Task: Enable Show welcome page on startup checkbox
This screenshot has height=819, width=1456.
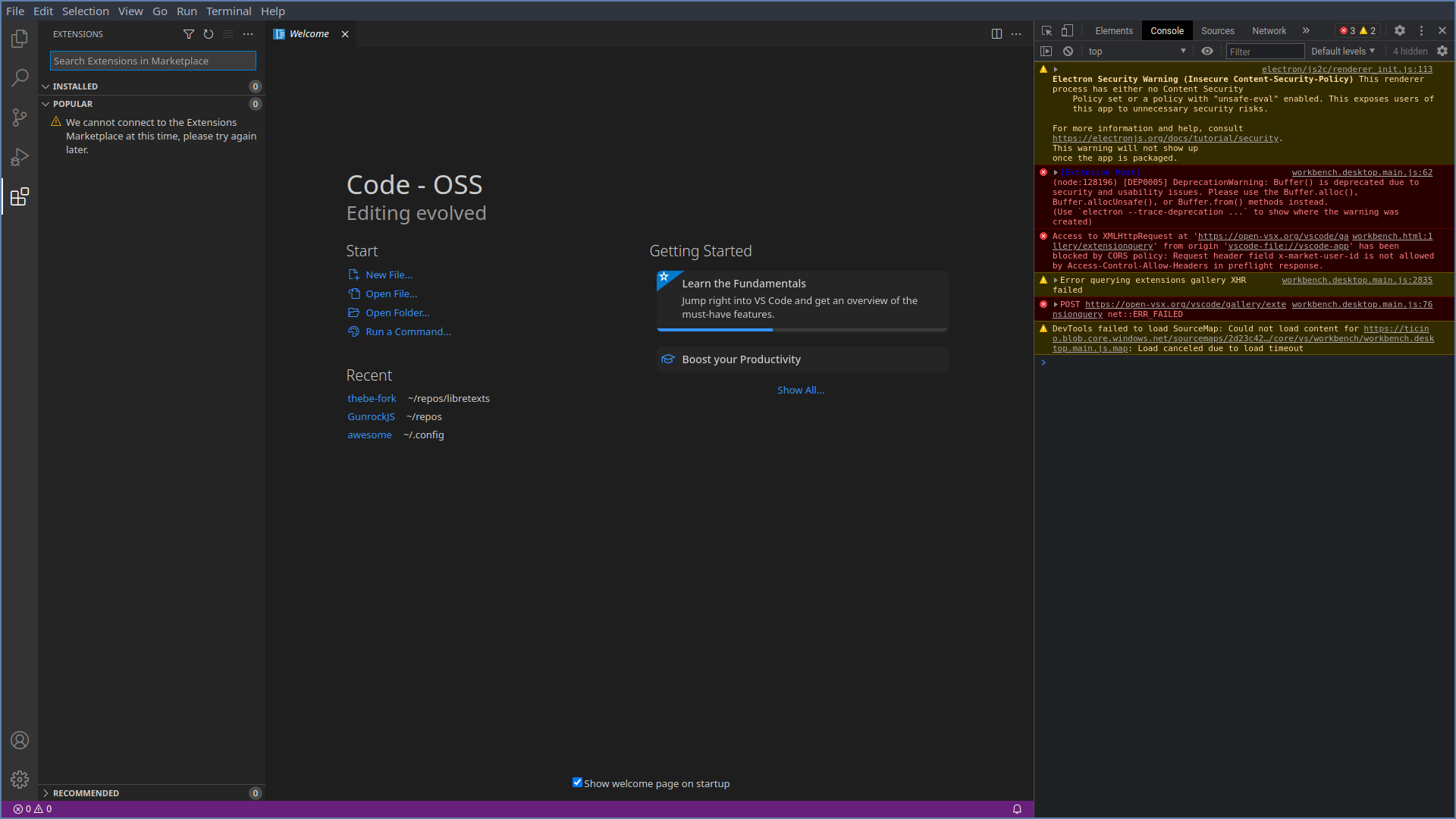Action: pos(577,782)
